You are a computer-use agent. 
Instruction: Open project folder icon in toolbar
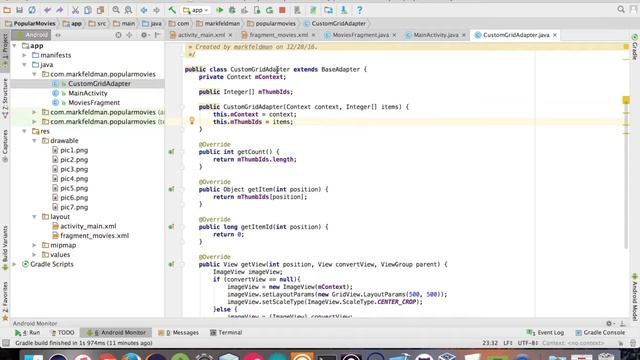(x=7, y=10)
